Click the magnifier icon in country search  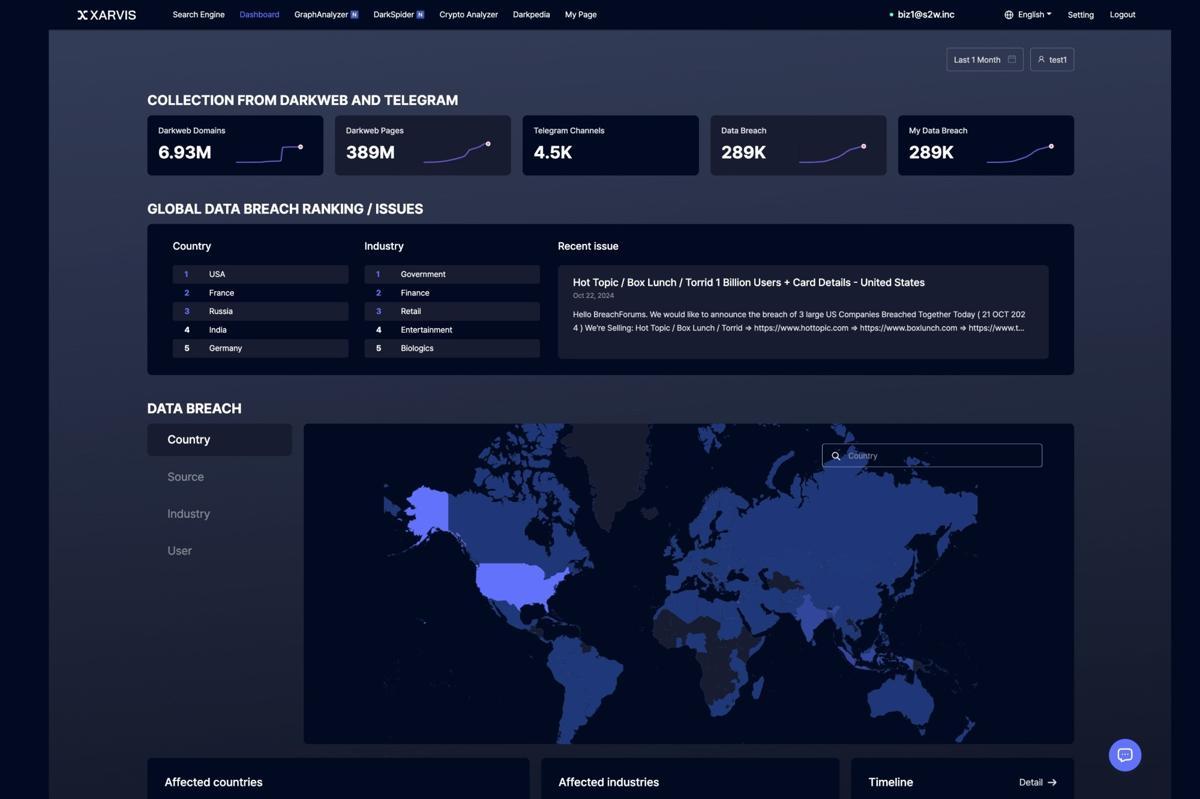836,456
